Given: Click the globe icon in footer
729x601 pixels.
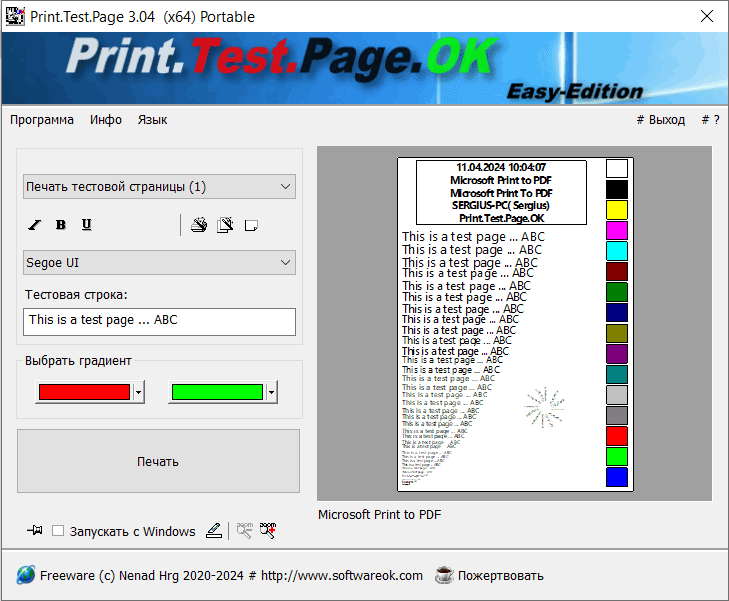Looking at the screenshot, I should coord(26,575).
